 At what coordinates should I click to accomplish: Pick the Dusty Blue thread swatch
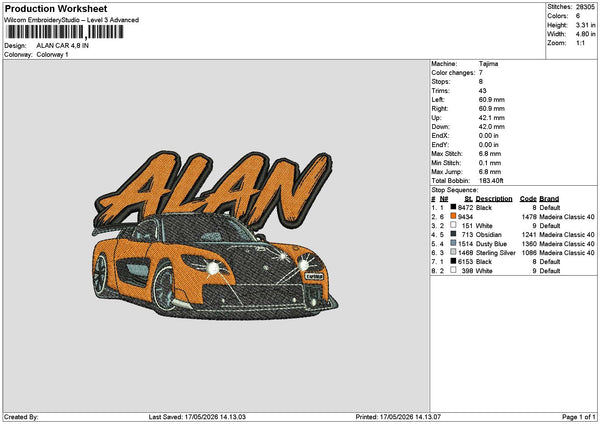453,243
